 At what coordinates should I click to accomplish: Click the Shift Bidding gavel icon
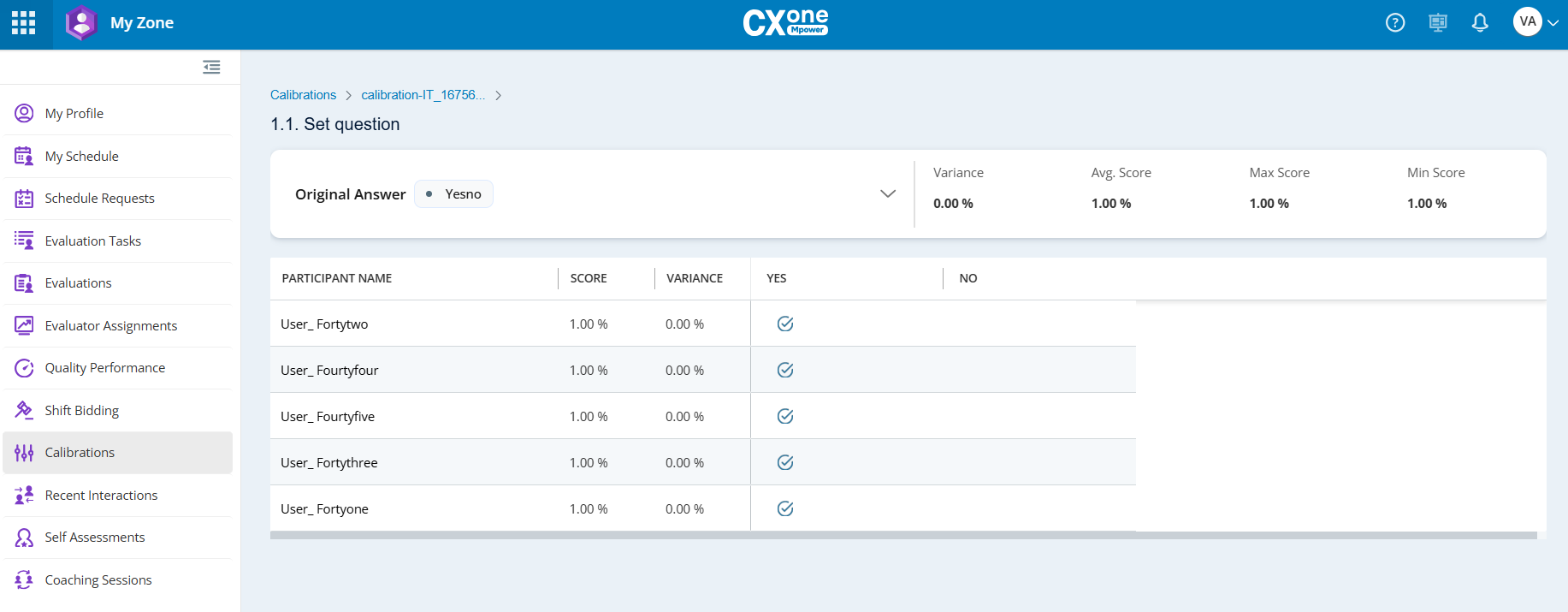pos(24,410)
